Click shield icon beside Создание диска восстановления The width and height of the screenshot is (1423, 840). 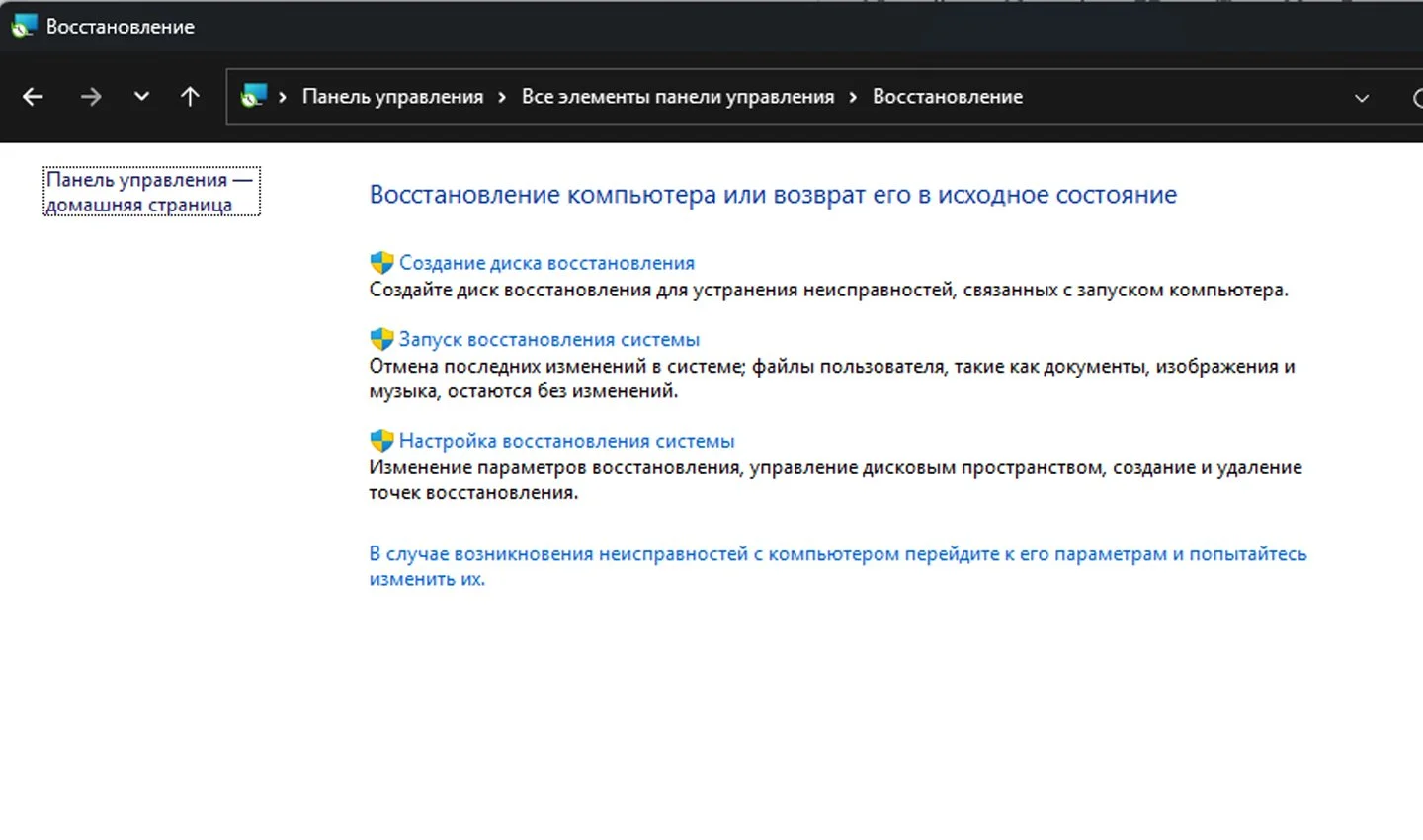[381, 263]
